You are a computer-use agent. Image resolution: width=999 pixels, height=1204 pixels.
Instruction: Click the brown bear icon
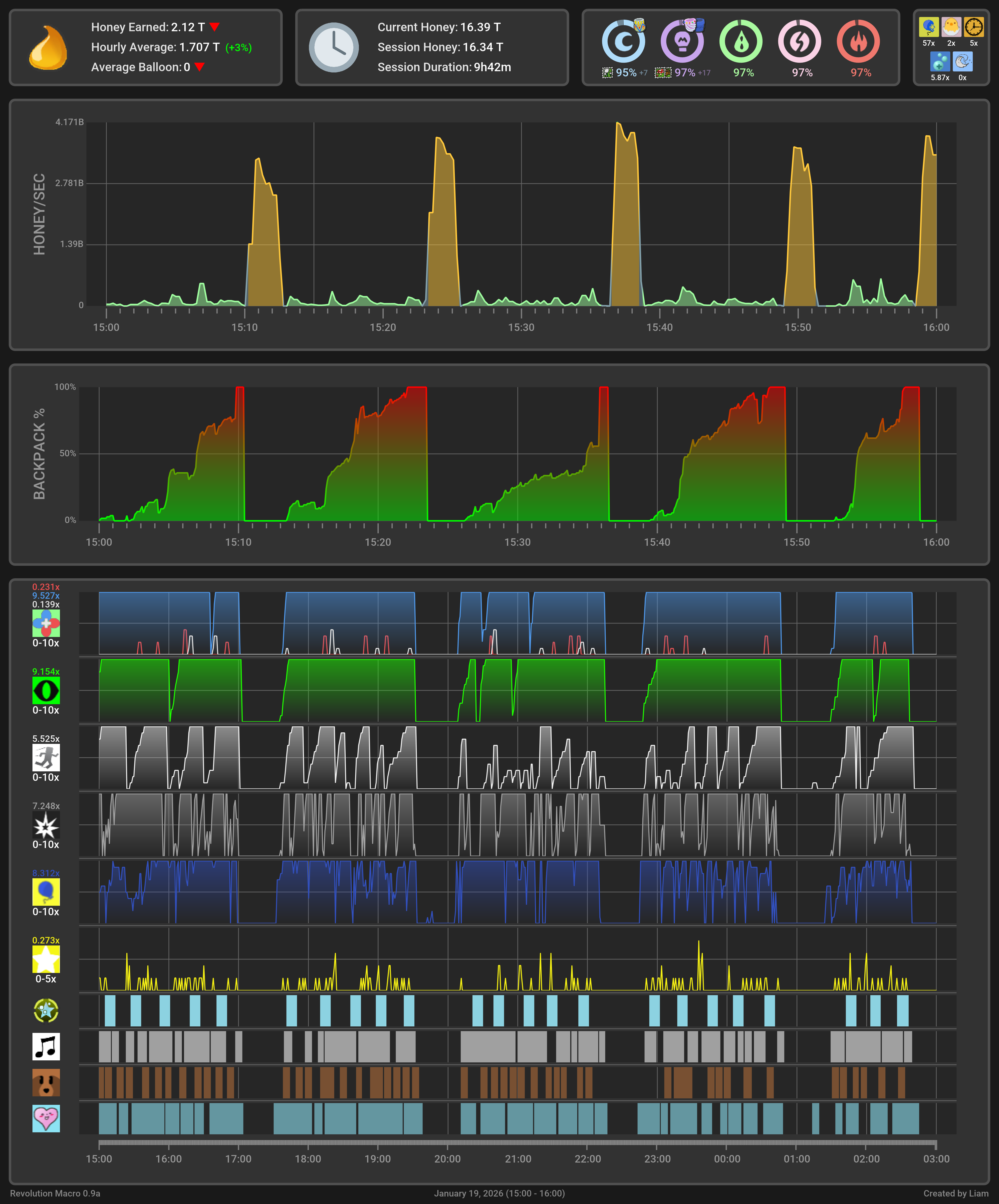coord(46,1082)
